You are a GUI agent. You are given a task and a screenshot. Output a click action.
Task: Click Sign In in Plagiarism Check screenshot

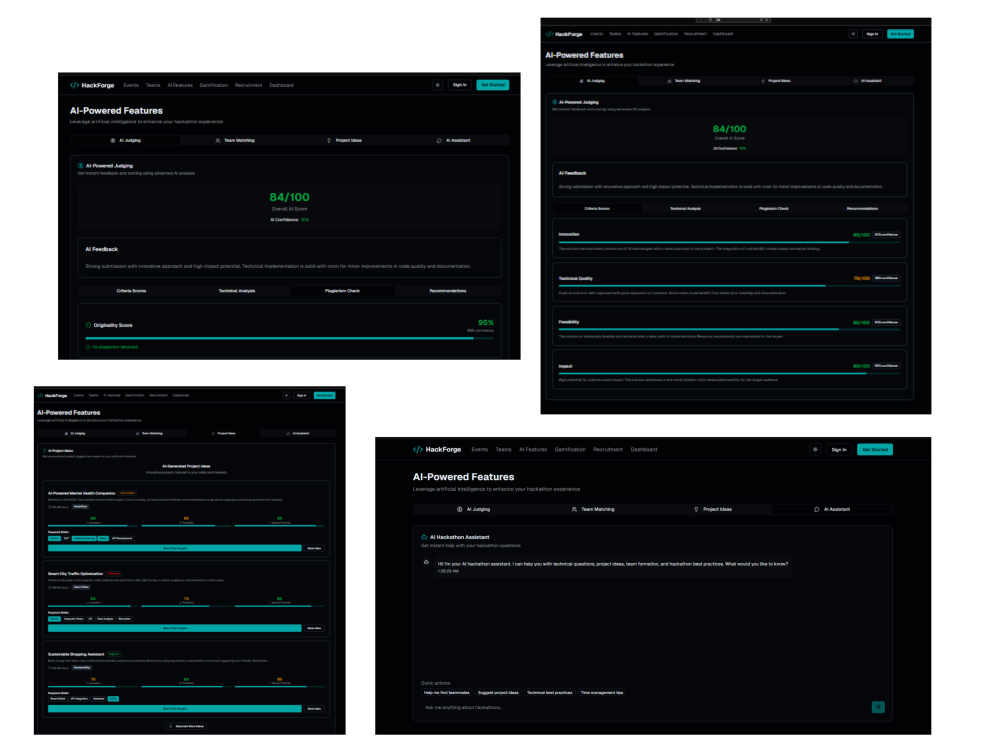[x=460, y=85]
